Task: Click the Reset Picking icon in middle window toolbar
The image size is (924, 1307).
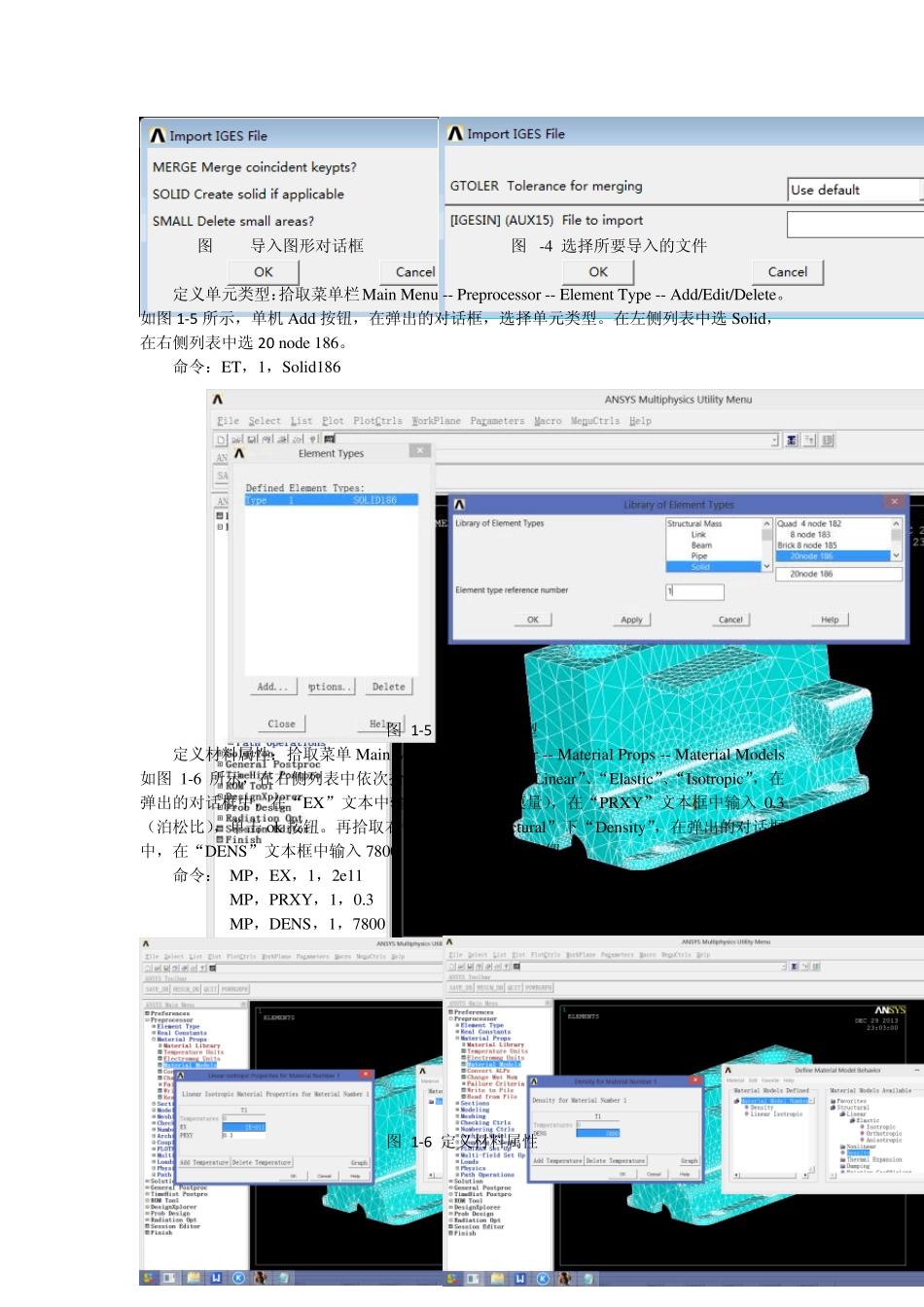Action: coord(810,441)
